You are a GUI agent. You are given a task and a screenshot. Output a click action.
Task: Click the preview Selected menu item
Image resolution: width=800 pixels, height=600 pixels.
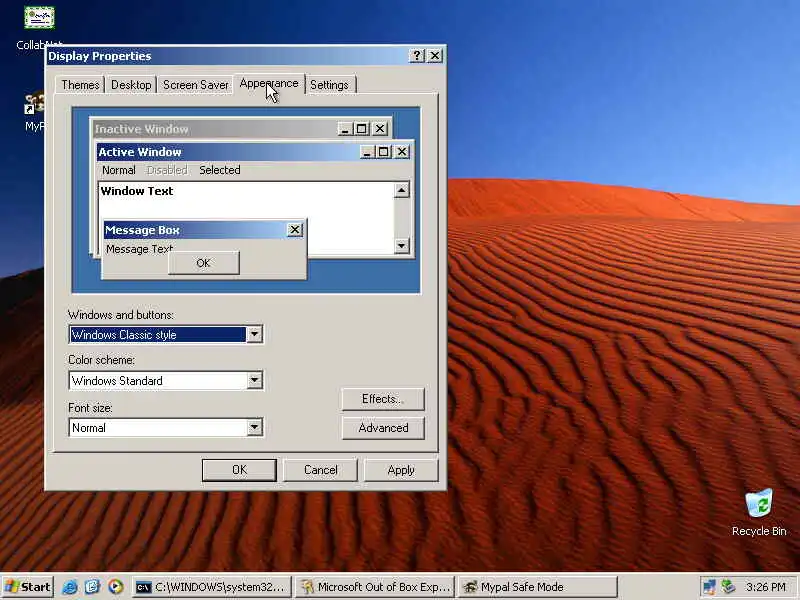tap(220, 170)
